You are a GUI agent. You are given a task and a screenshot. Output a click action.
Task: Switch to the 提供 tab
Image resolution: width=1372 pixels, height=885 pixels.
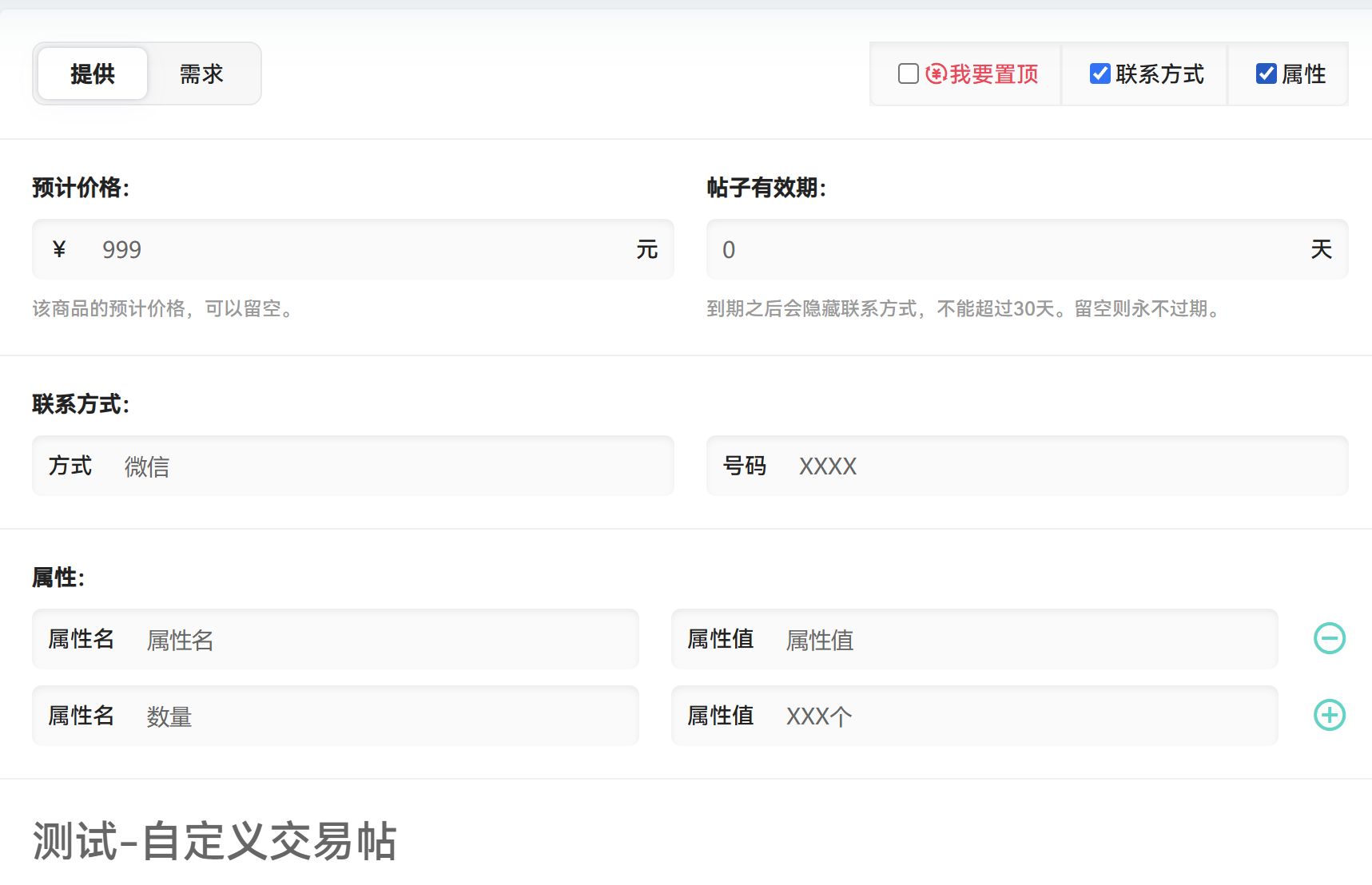point(93,74)
